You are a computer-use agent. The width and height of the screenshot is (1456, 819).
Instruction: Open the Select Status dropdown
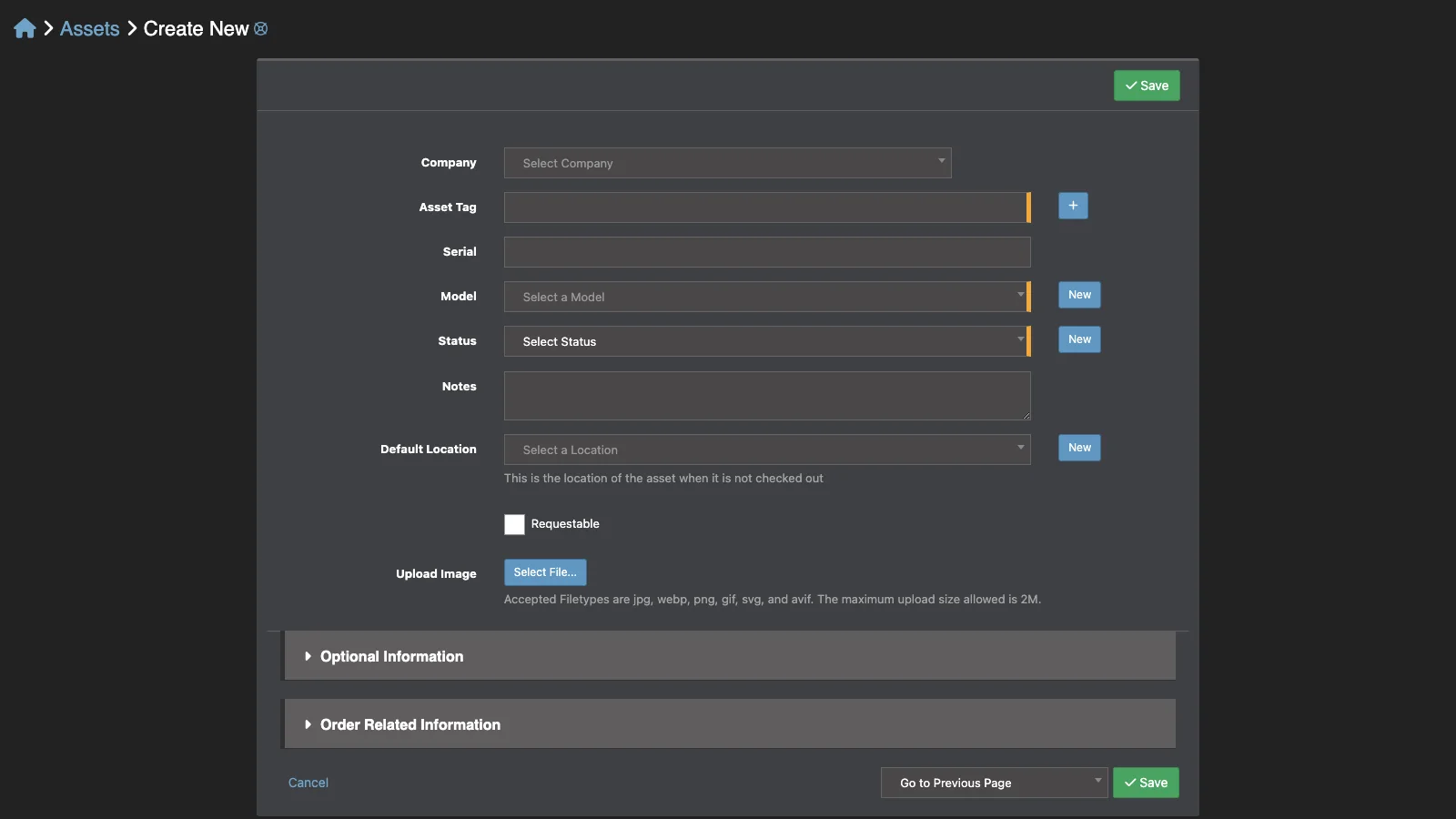(x=766, y=341)
